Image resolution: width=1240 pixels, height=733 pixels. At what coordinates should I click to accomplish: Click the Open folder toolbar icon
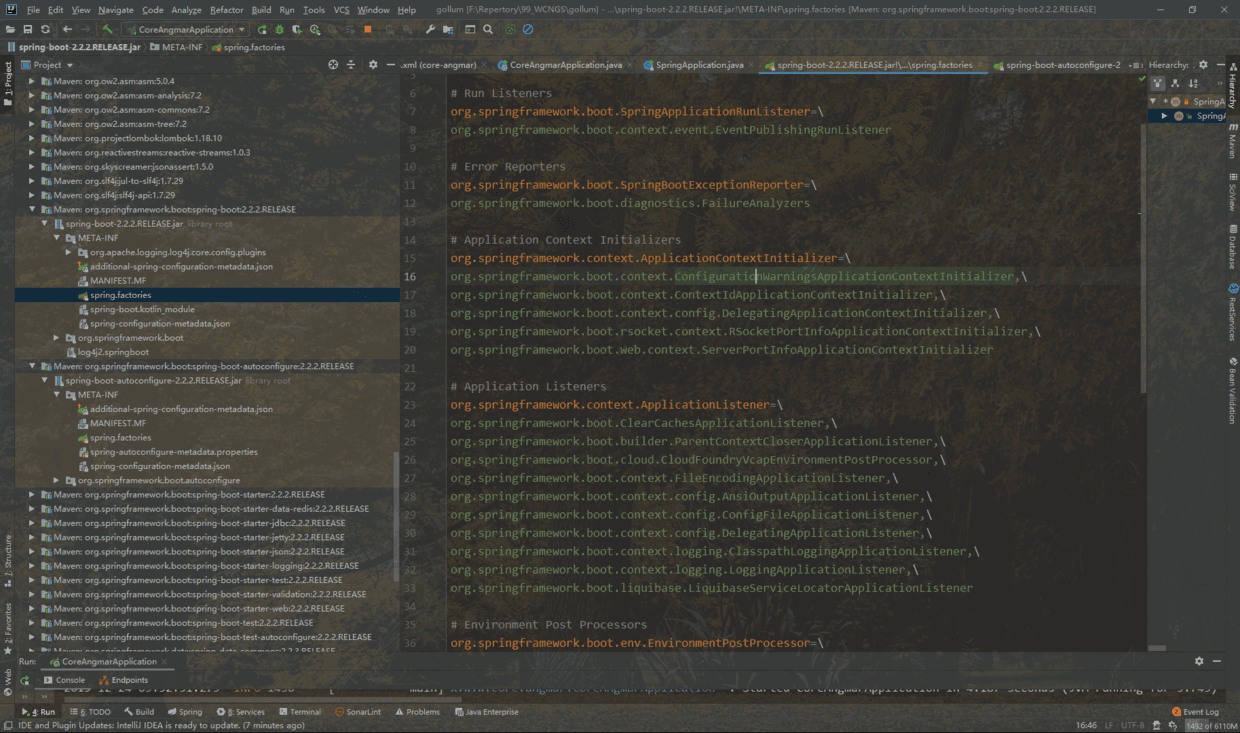11,29
